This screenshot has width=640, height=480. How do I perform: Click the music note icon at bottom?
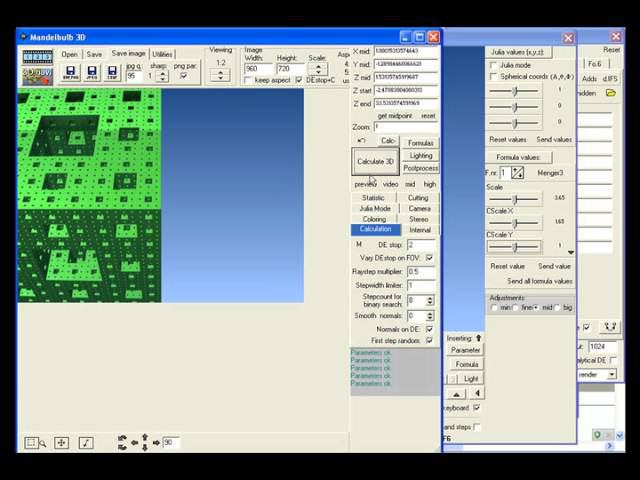(x=86, y=443)
